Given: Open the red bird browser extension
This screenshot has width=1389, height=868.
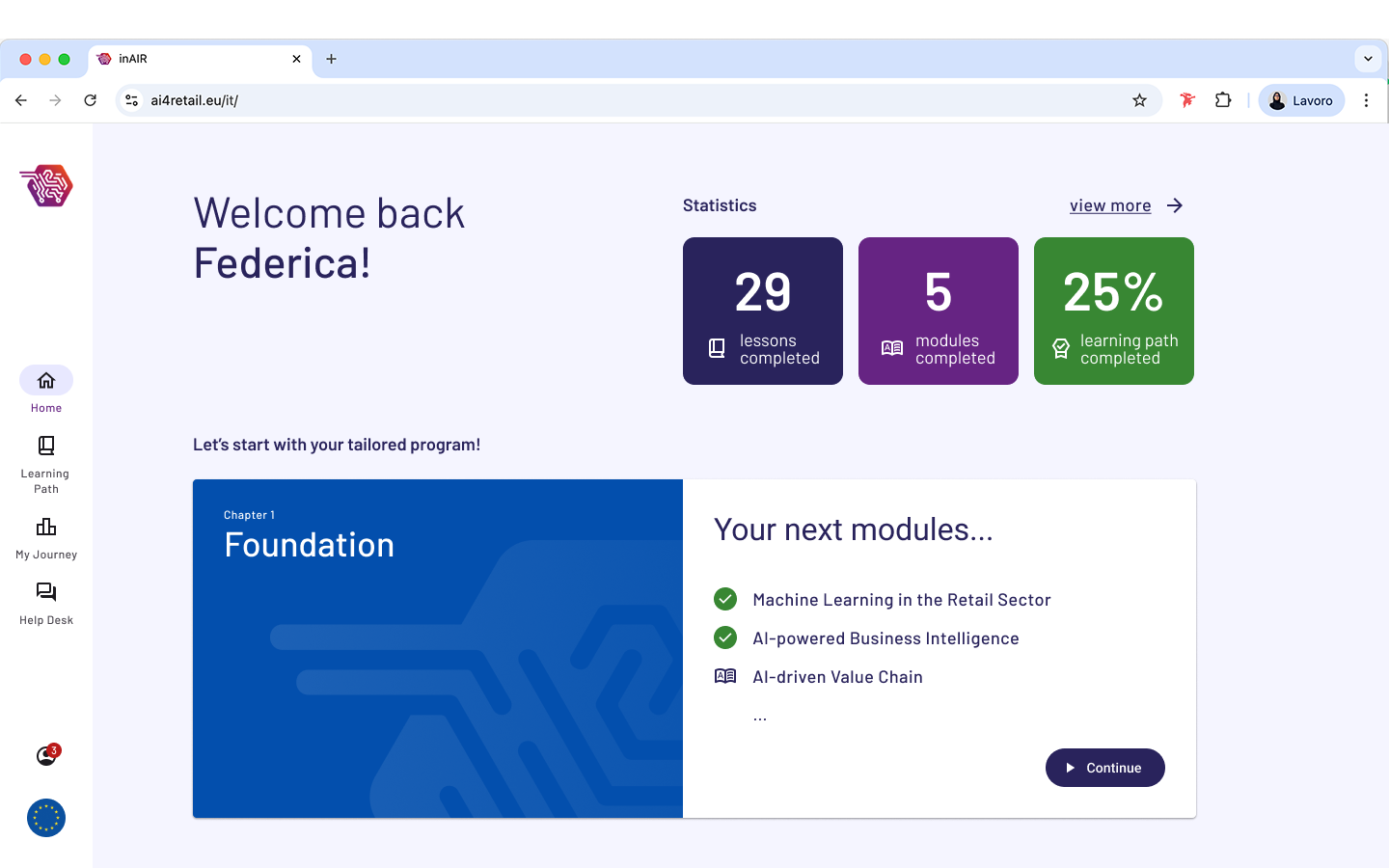Looking at the screenshot, I should pyautogui.click(x=1187, y=100).
